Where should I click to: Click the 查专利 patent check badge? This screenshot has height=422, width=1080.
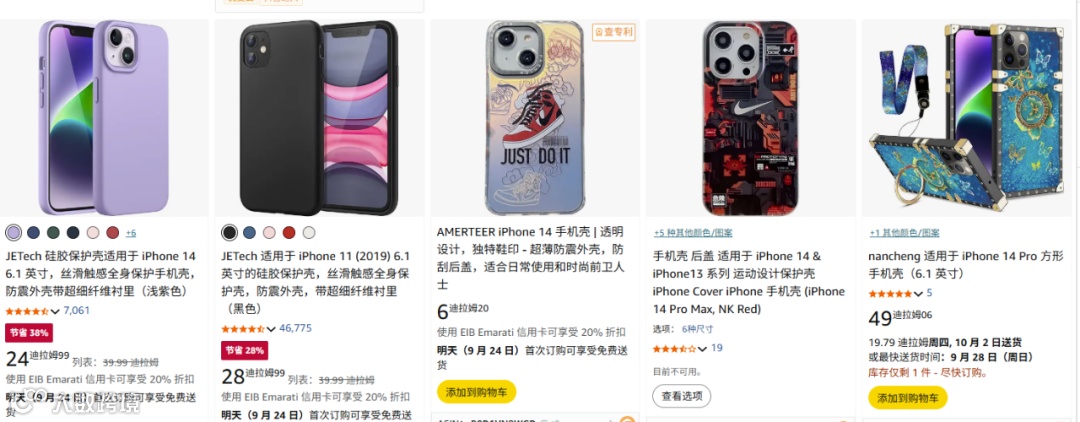(x=614, y=32)
